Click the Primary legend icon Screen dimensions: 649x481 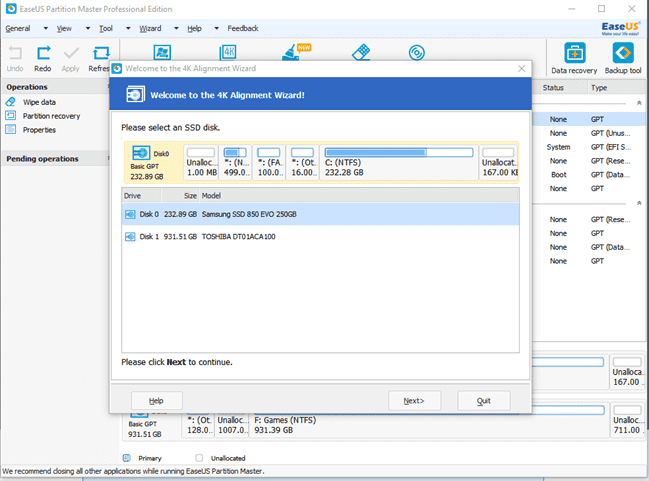tap(127, 458)
